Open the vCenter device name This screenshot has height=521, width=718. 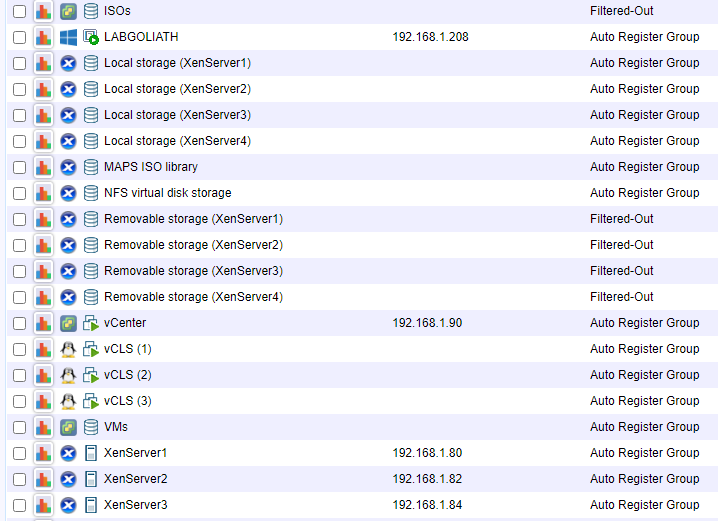pyautogui.click(x=125, y=323)
